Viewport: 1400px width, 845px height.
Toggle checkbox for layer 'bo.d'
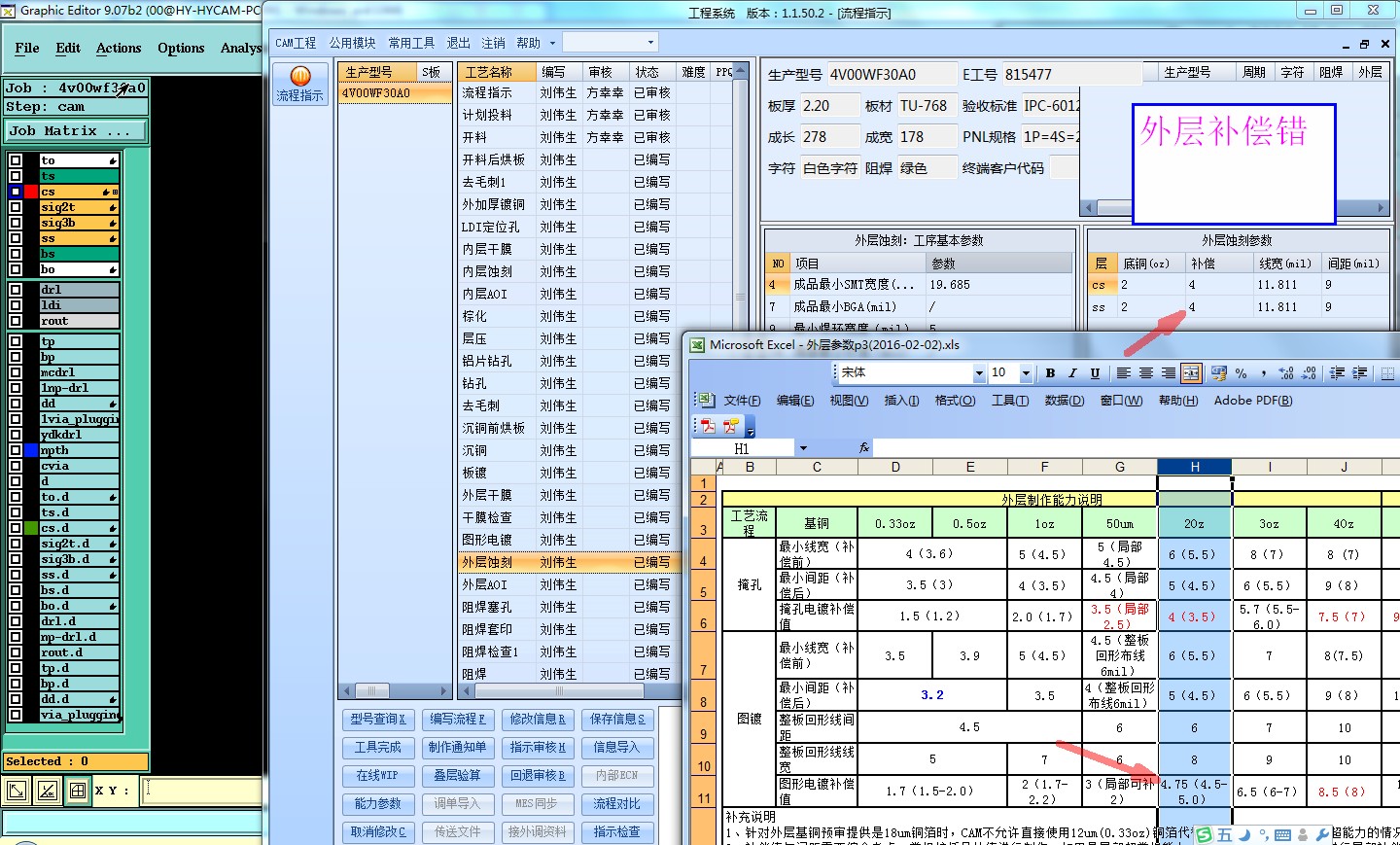[16, 606]
